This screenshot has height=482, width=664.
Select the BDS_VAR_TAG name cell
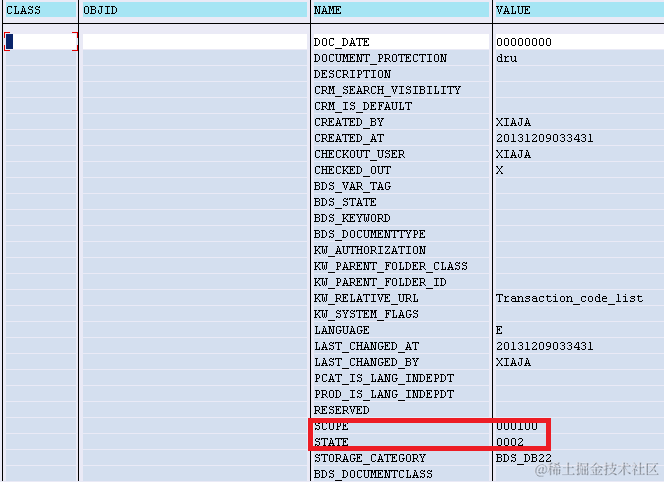401,186
